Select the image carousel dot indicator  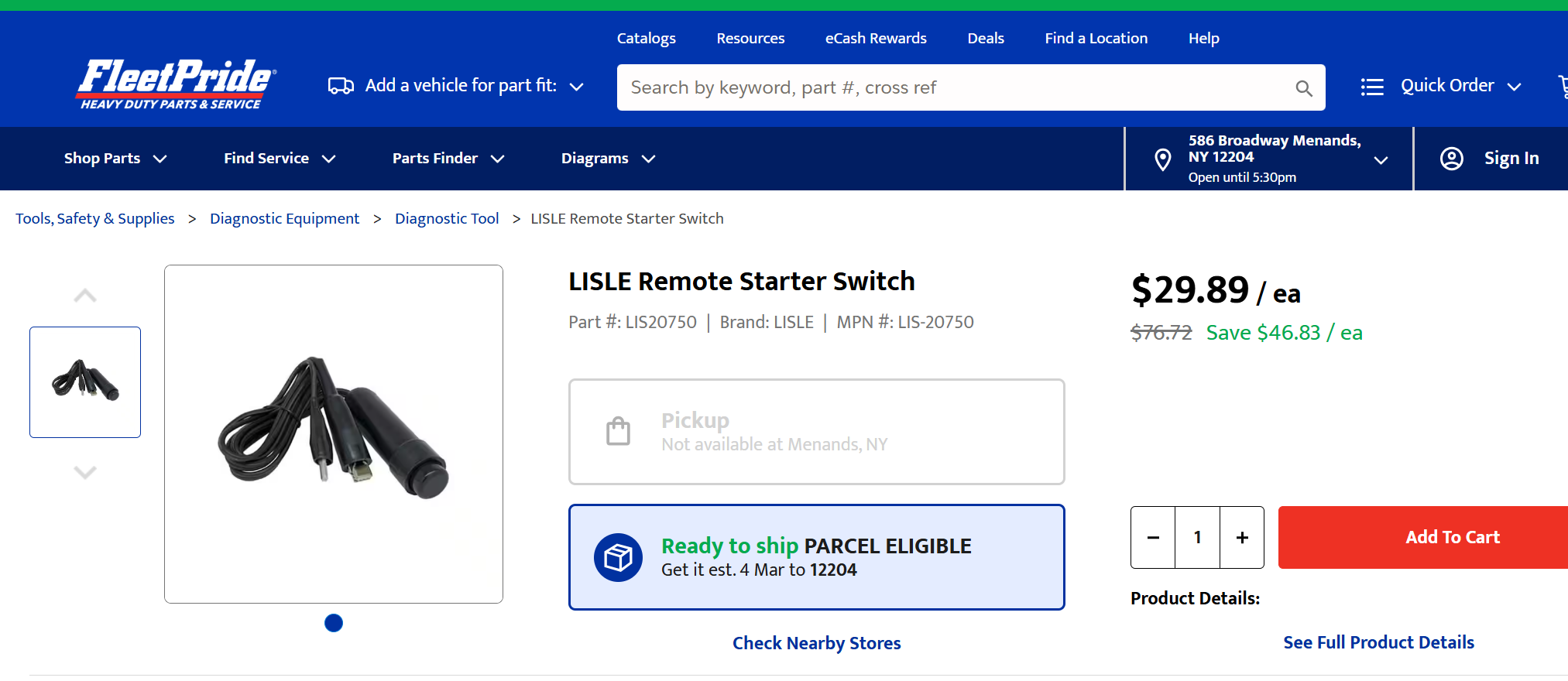coord(334,623)
